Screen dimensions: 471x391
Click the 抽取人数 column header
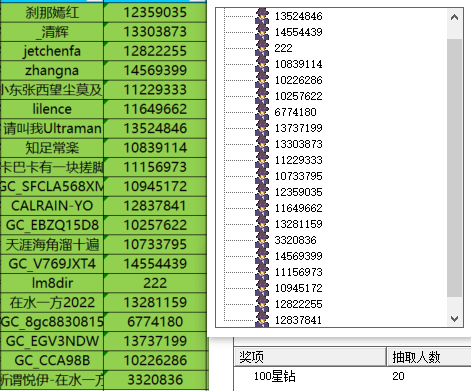click(x=429, y=357)
